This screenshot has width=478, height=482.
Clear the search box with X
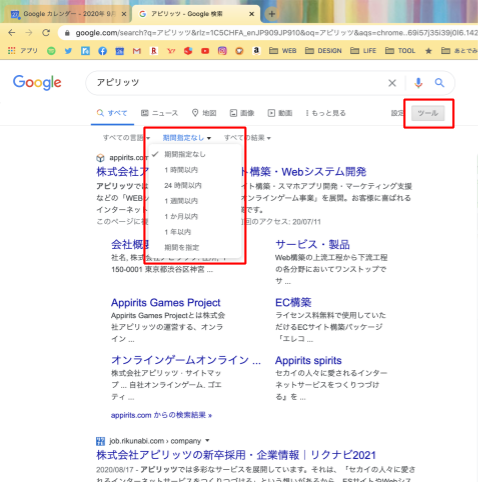(392, 83)
